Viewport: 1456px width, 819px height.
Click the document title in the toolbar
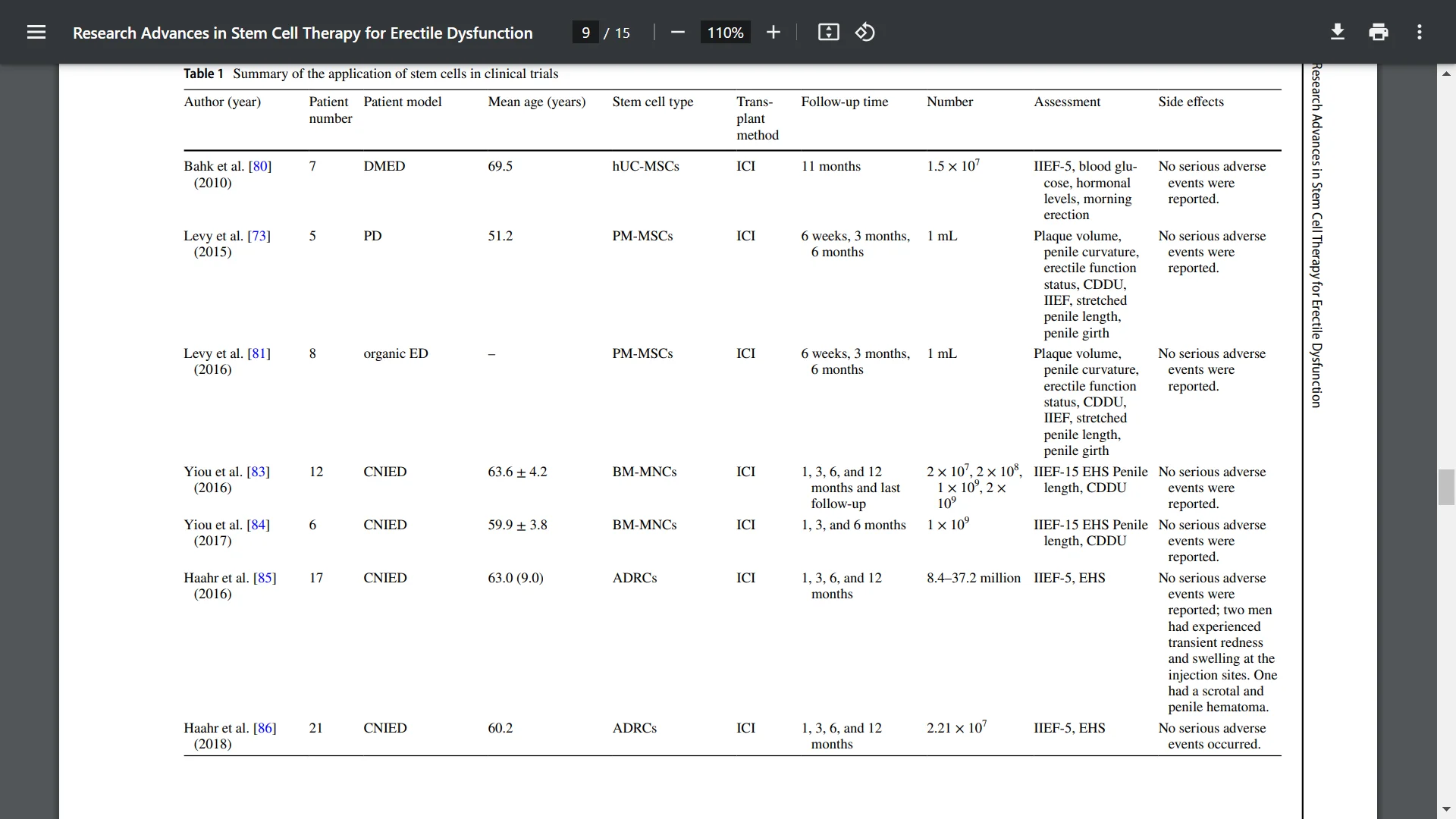(303, 33)
